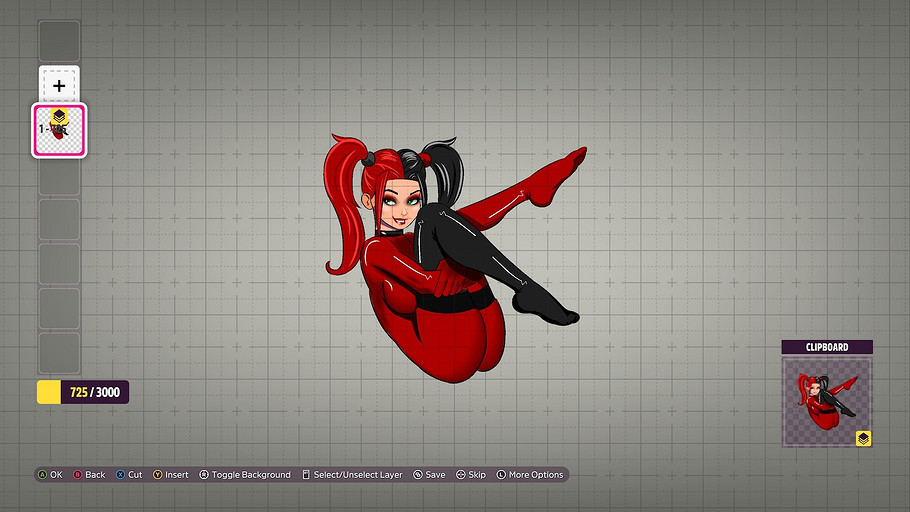910x512 pixels.
Task: Select the highlighted layer group thumbnail
Action: tap(59, 131)
